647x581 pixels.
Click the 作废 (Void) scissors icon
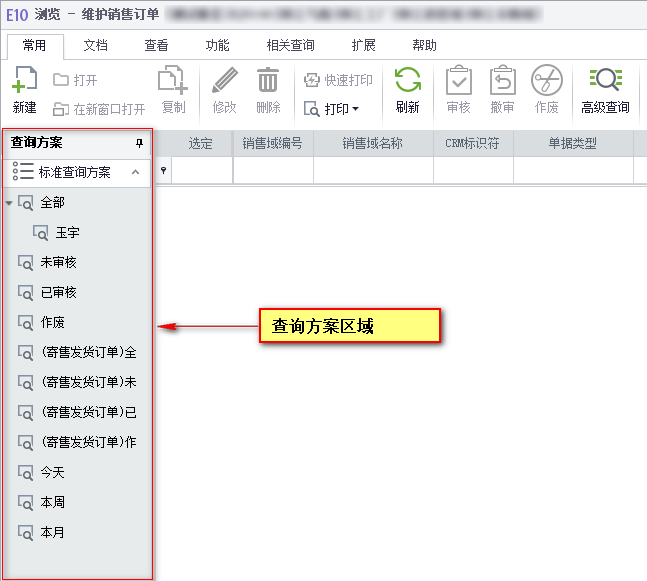click(546, 81)
